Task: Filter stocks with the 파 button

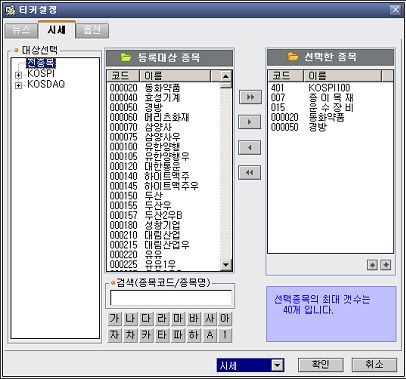Action: (x=178, y=335)
